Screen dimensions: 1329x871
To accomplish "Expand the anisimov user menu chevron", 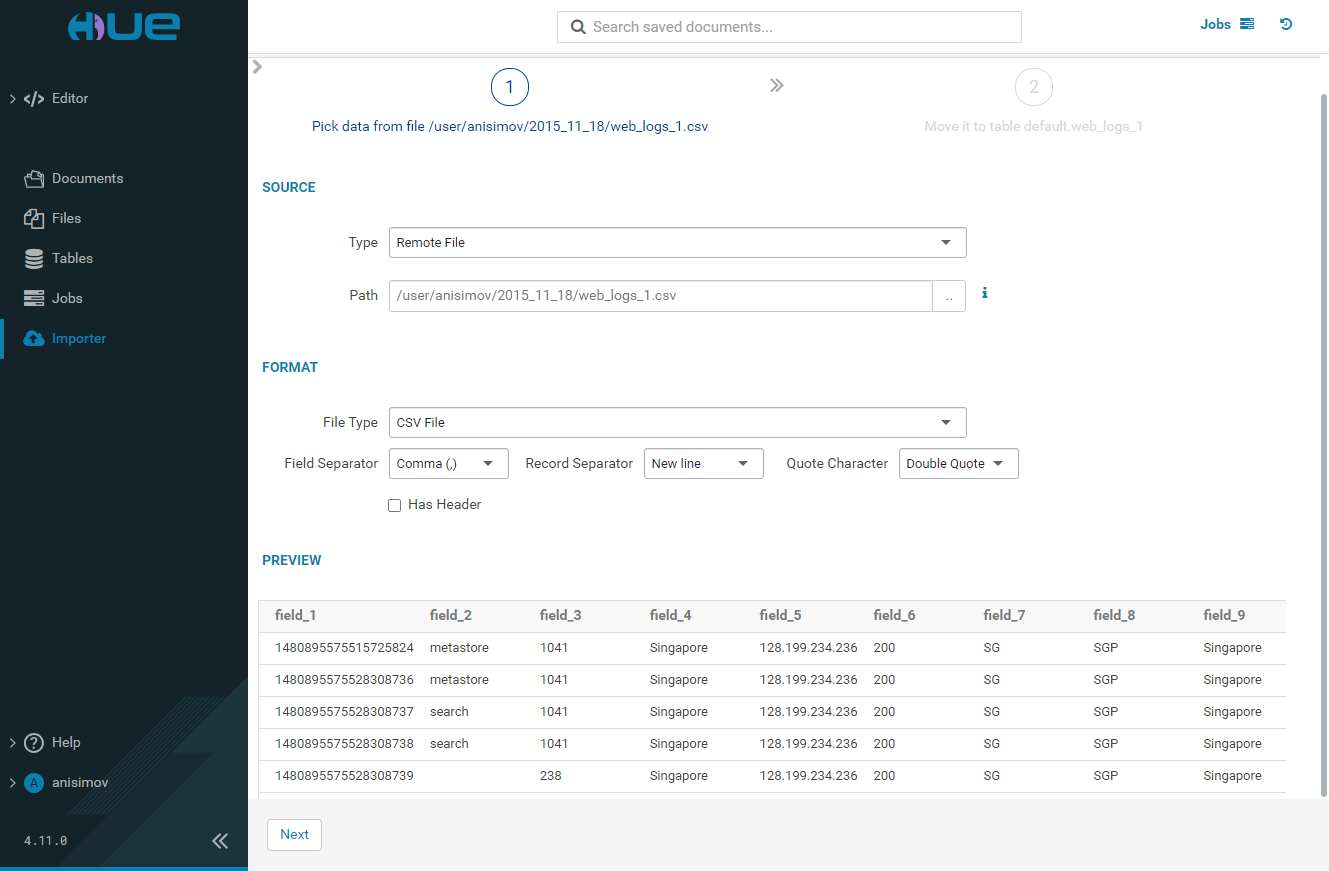I will 12,783.
